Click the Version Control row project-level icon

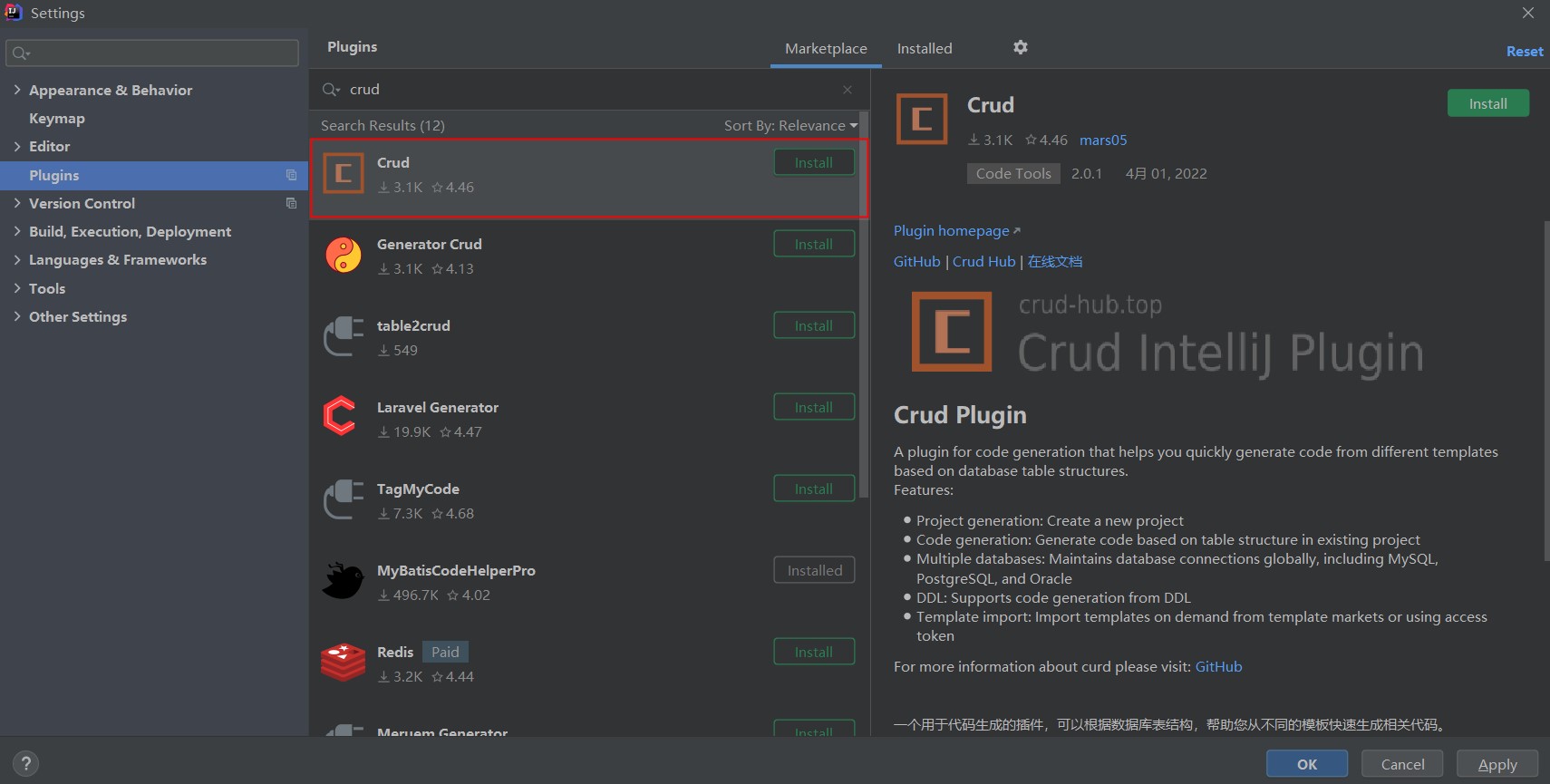[291, 203]
